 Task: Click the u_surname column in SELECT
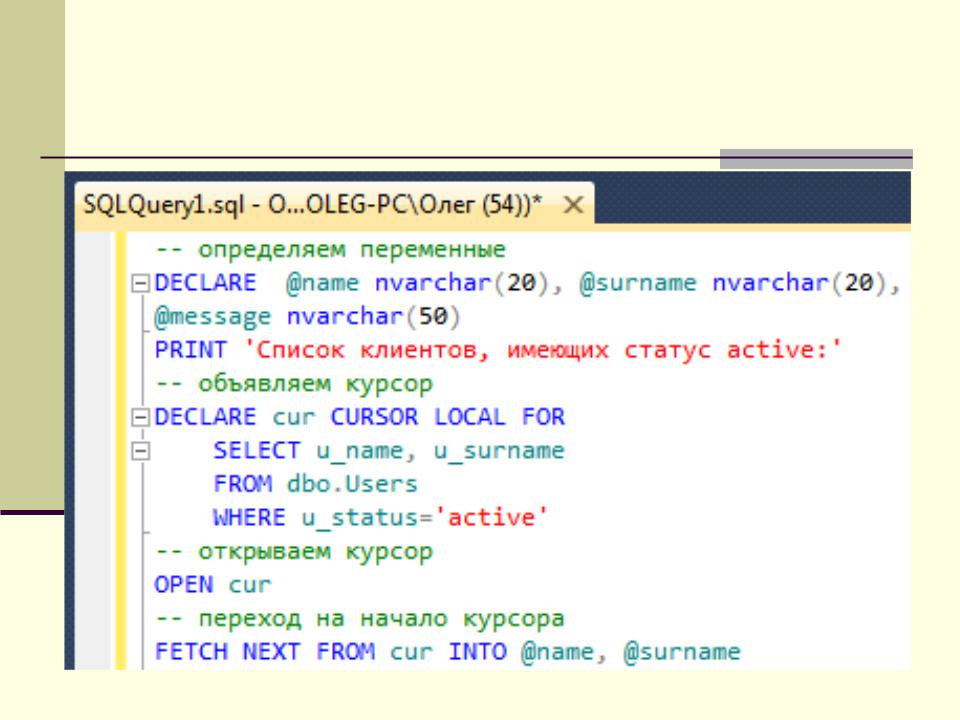[499, 451]
